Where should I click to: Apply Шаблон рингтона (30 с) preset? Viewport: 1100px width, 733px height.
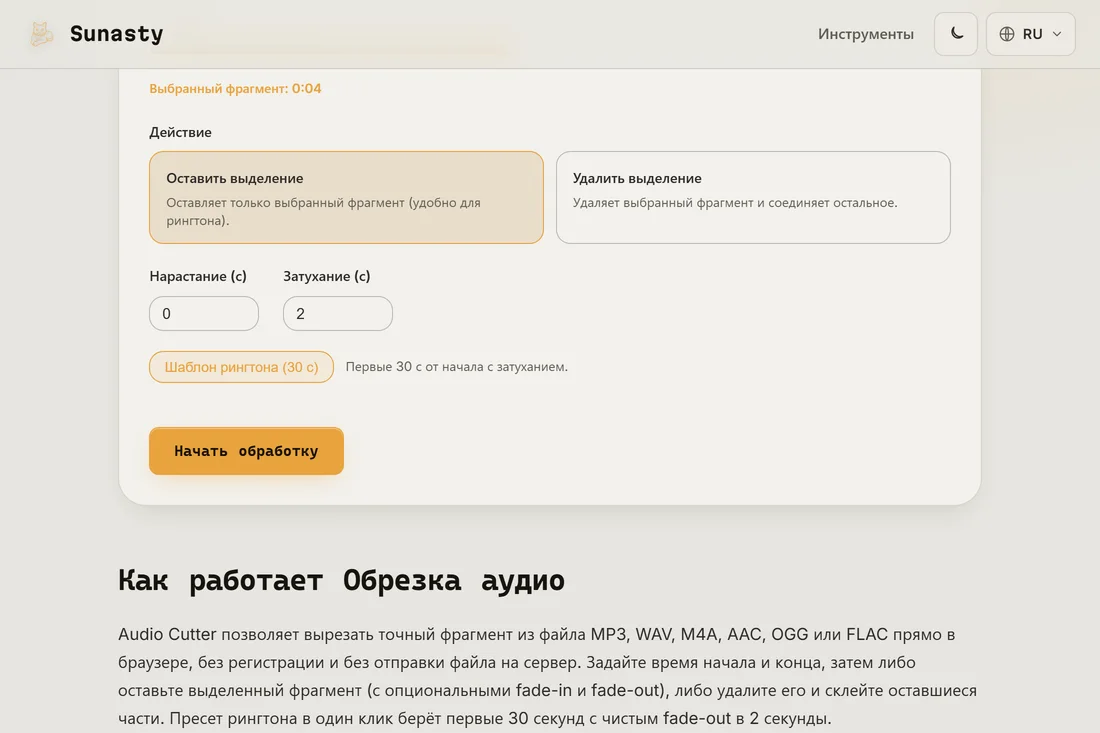pos(241,367)
